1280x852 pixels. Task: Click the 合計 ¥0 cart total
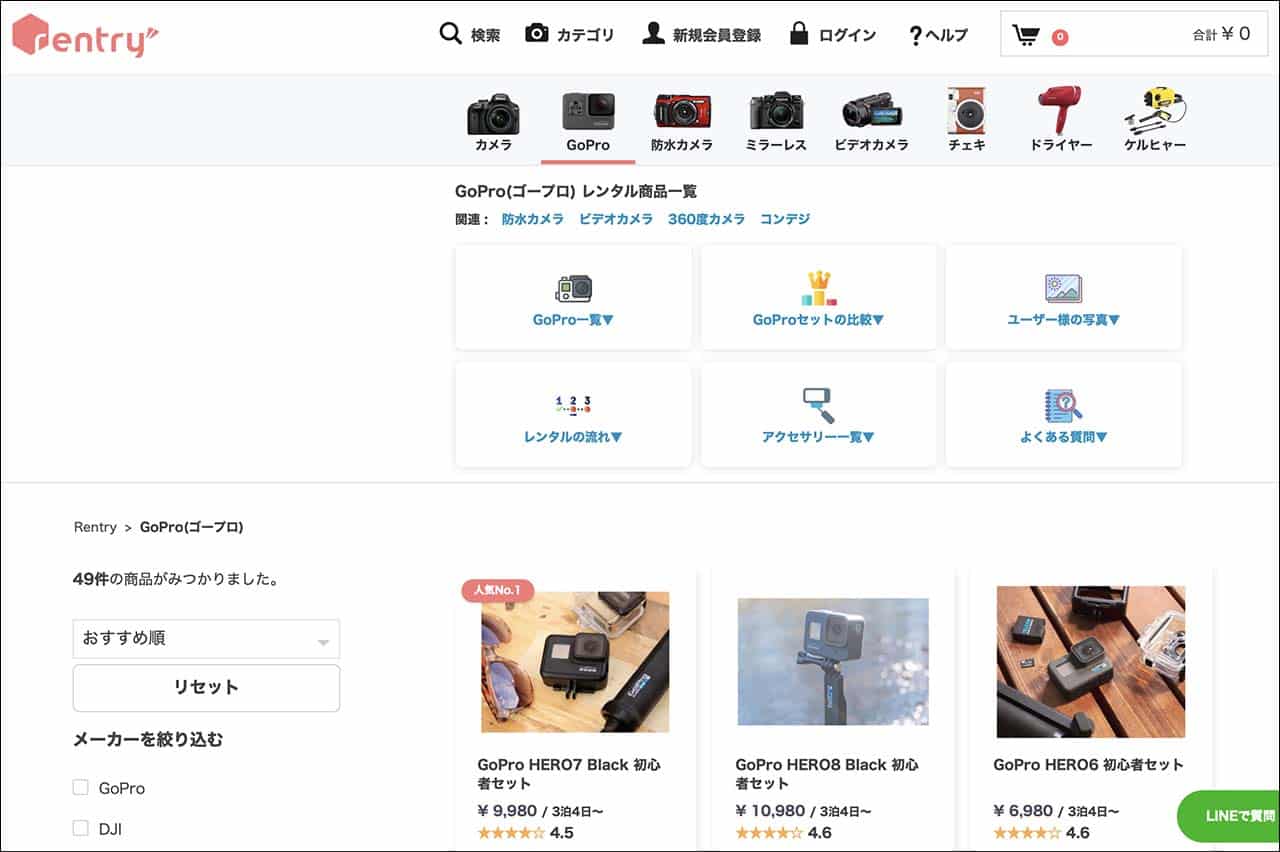[1221, 34]
